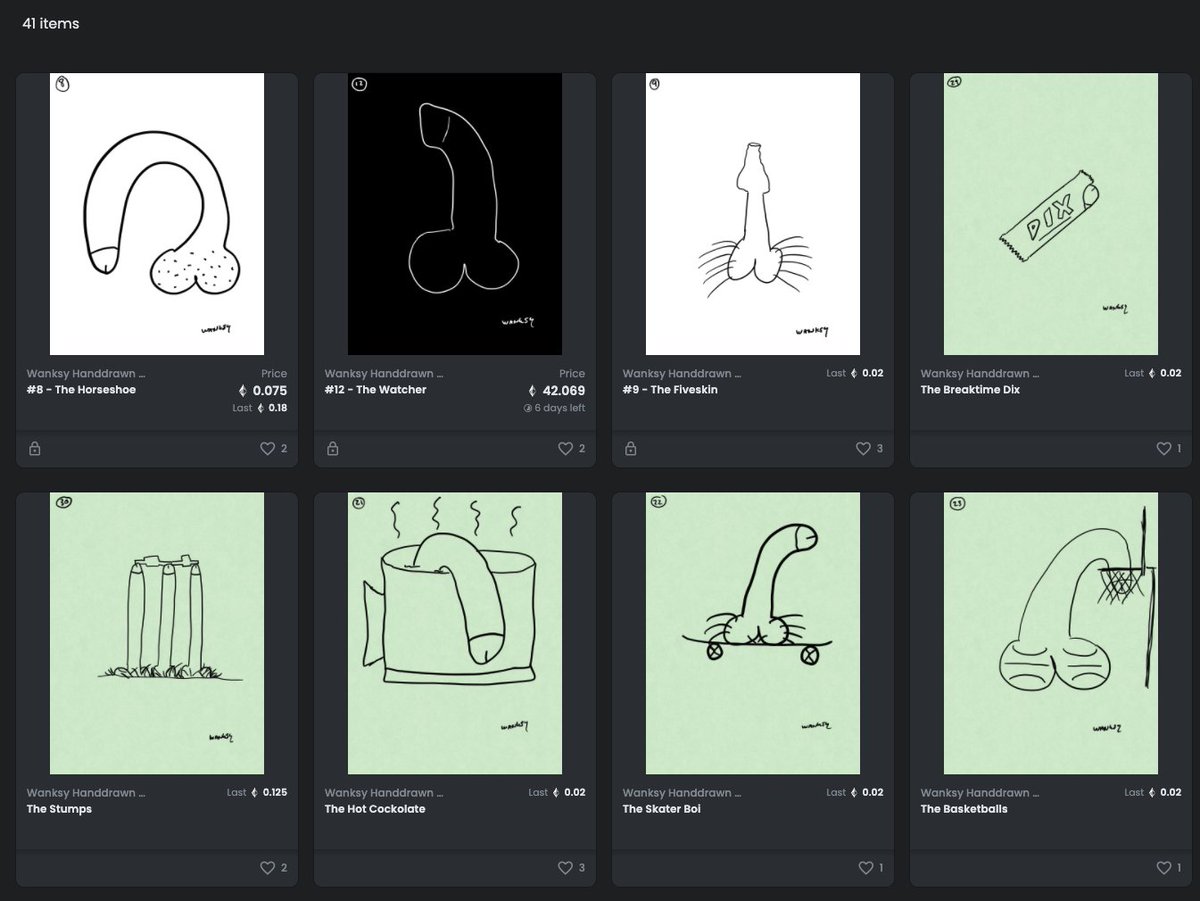Open The Skater Boi artwork thumbnail
Viewport: 1200px width, 901px height.
pyautogui.click(x=753, y=633)
